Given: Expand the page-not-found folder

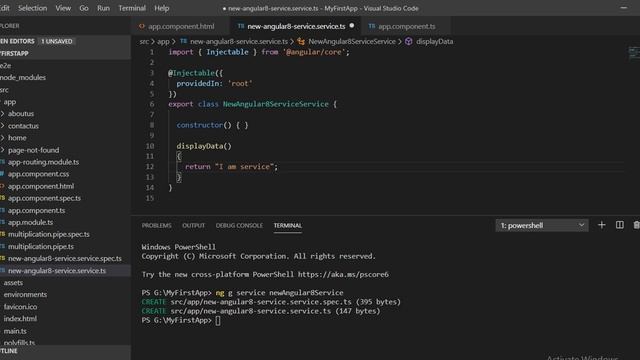Looking at the screenshot, I should (x=33, y=150).
